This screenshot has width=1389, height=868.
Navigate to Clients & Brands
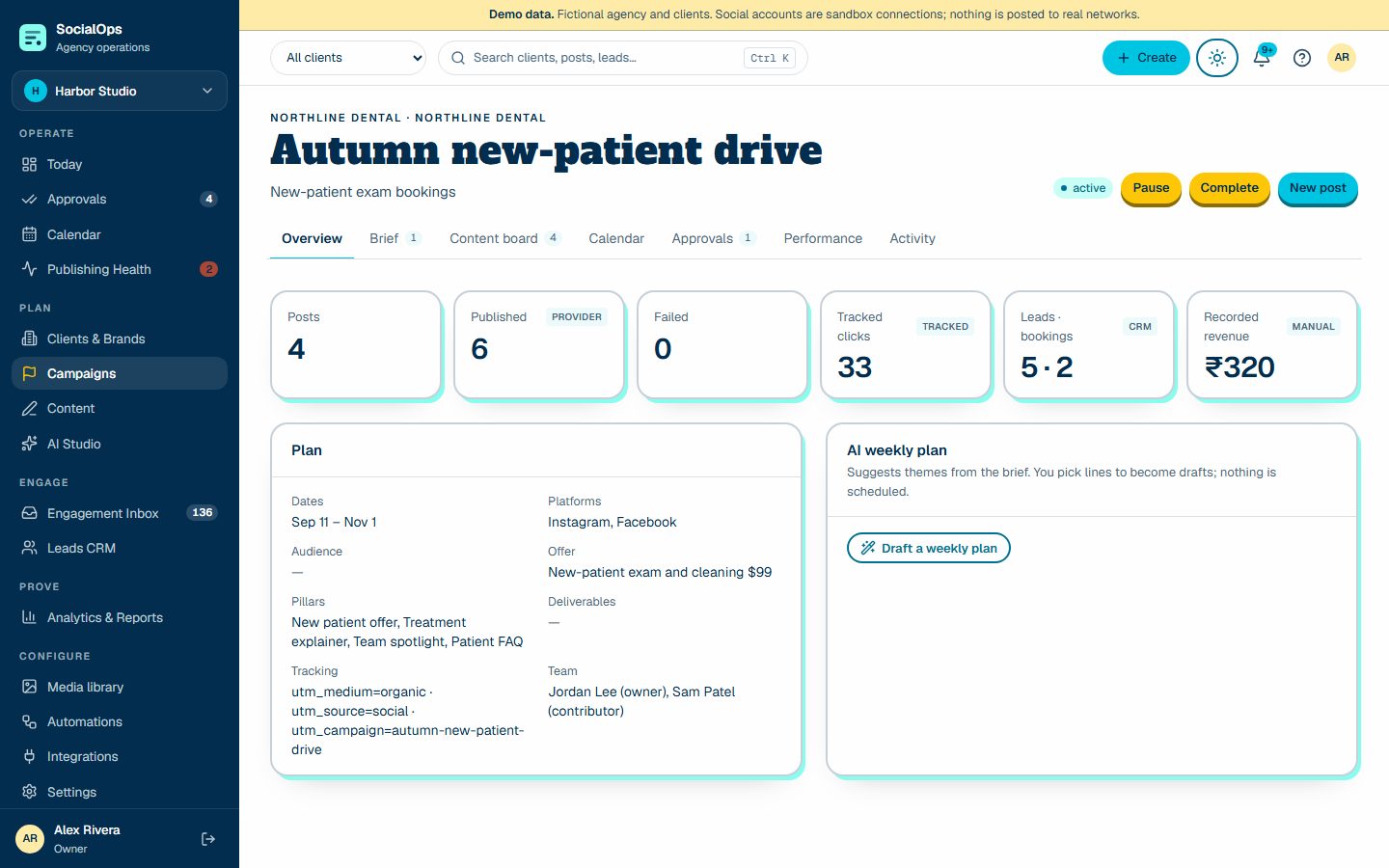pyautogui.click(x=120, y=339)
